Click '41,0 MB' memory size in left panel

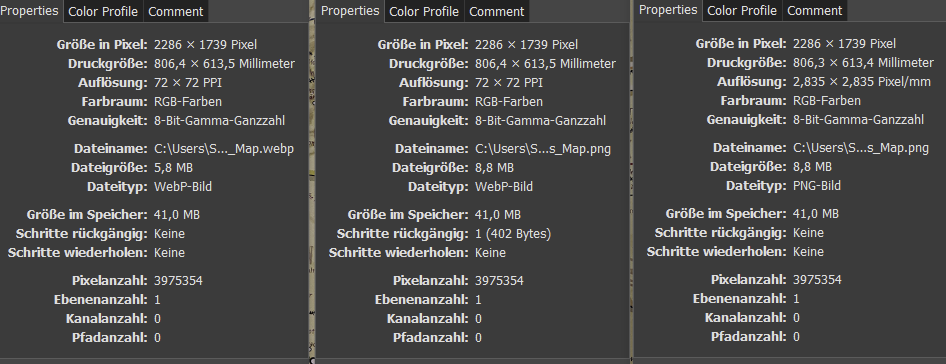(177, 215)
